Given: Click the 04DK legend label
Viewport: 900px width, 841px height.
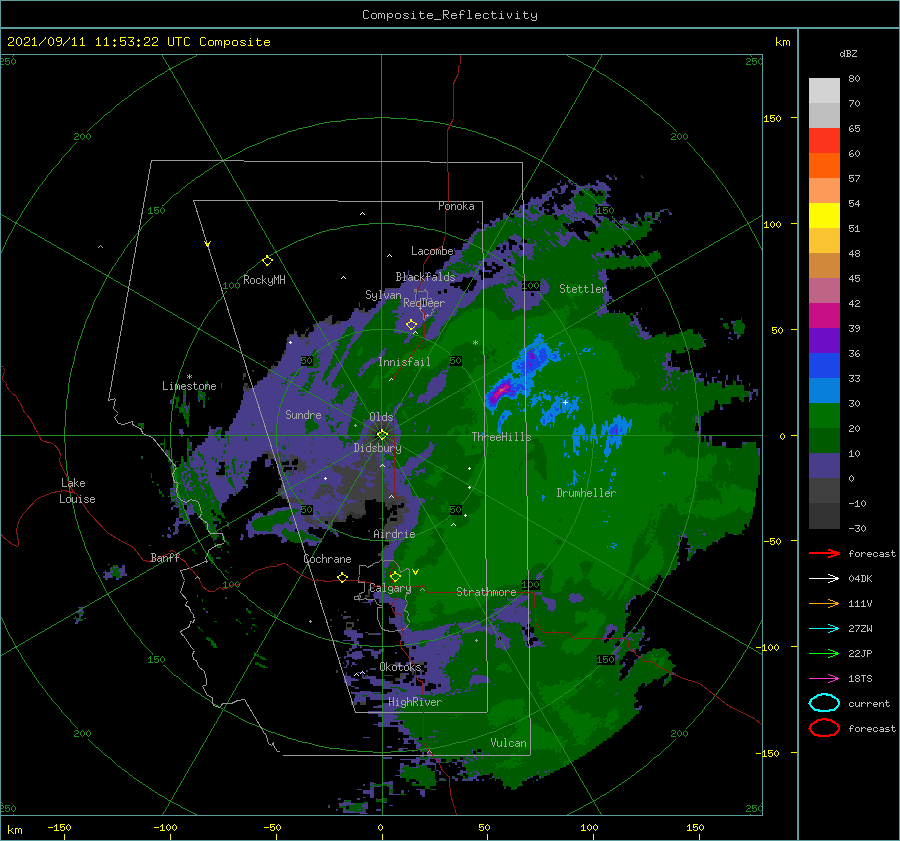Looking at the screenshot, I should 860,579.
